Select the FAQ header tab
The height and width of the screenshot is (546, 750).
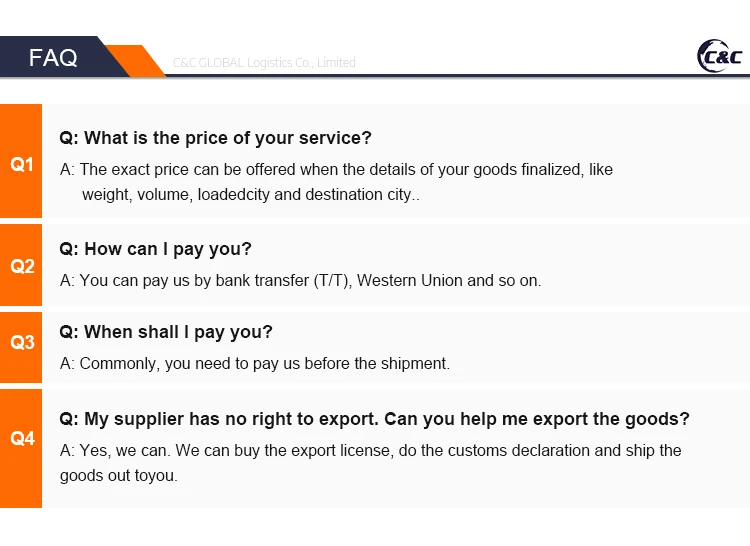(x=53, y=58)
